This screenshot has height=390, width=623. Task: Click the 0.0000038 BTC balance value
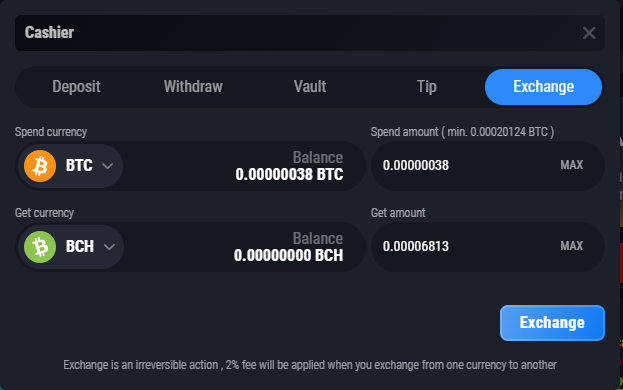289,174
